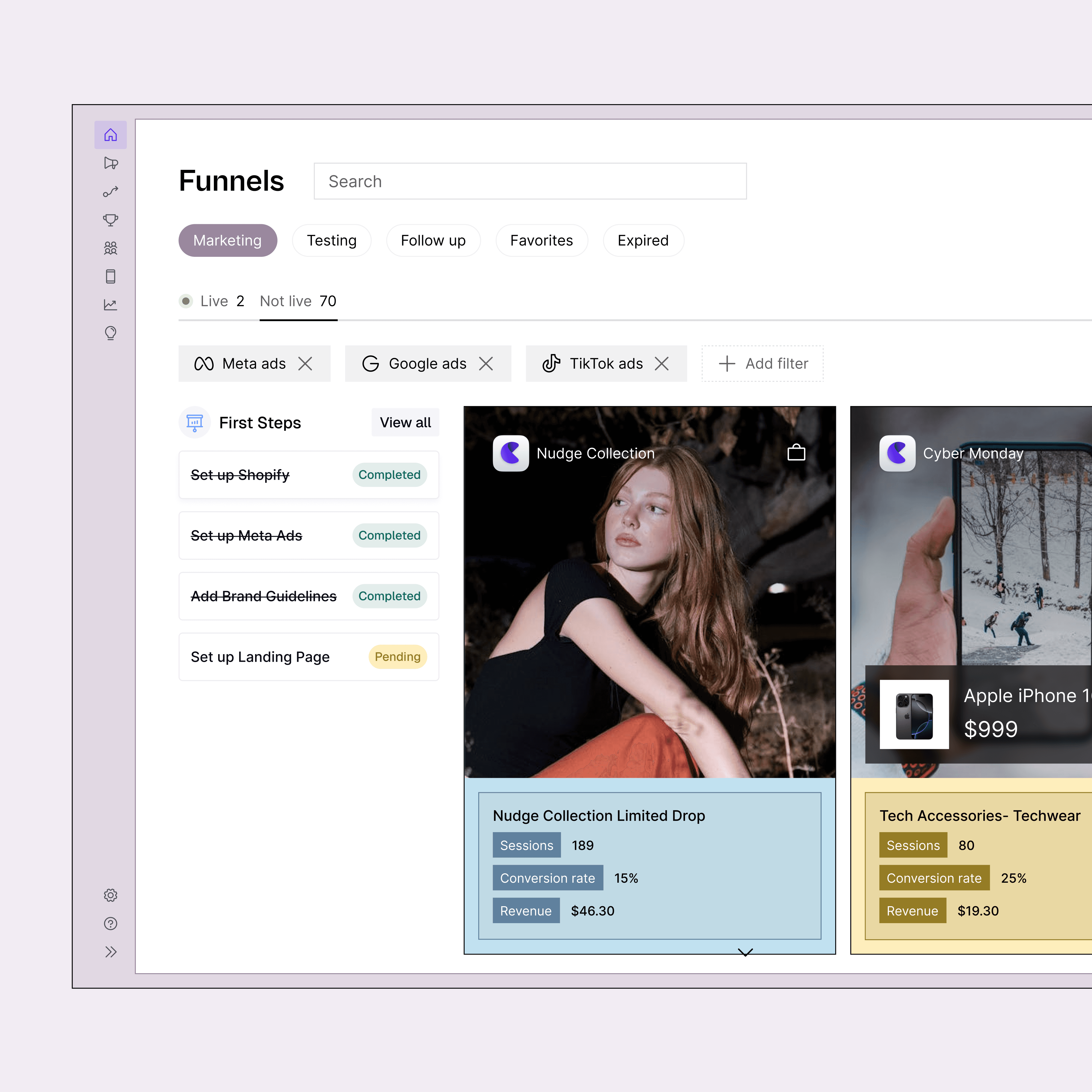This screenshot has width=1092, height=1092.
Task: Remove the Meta ads filter
Action: [x=305, y=363]
